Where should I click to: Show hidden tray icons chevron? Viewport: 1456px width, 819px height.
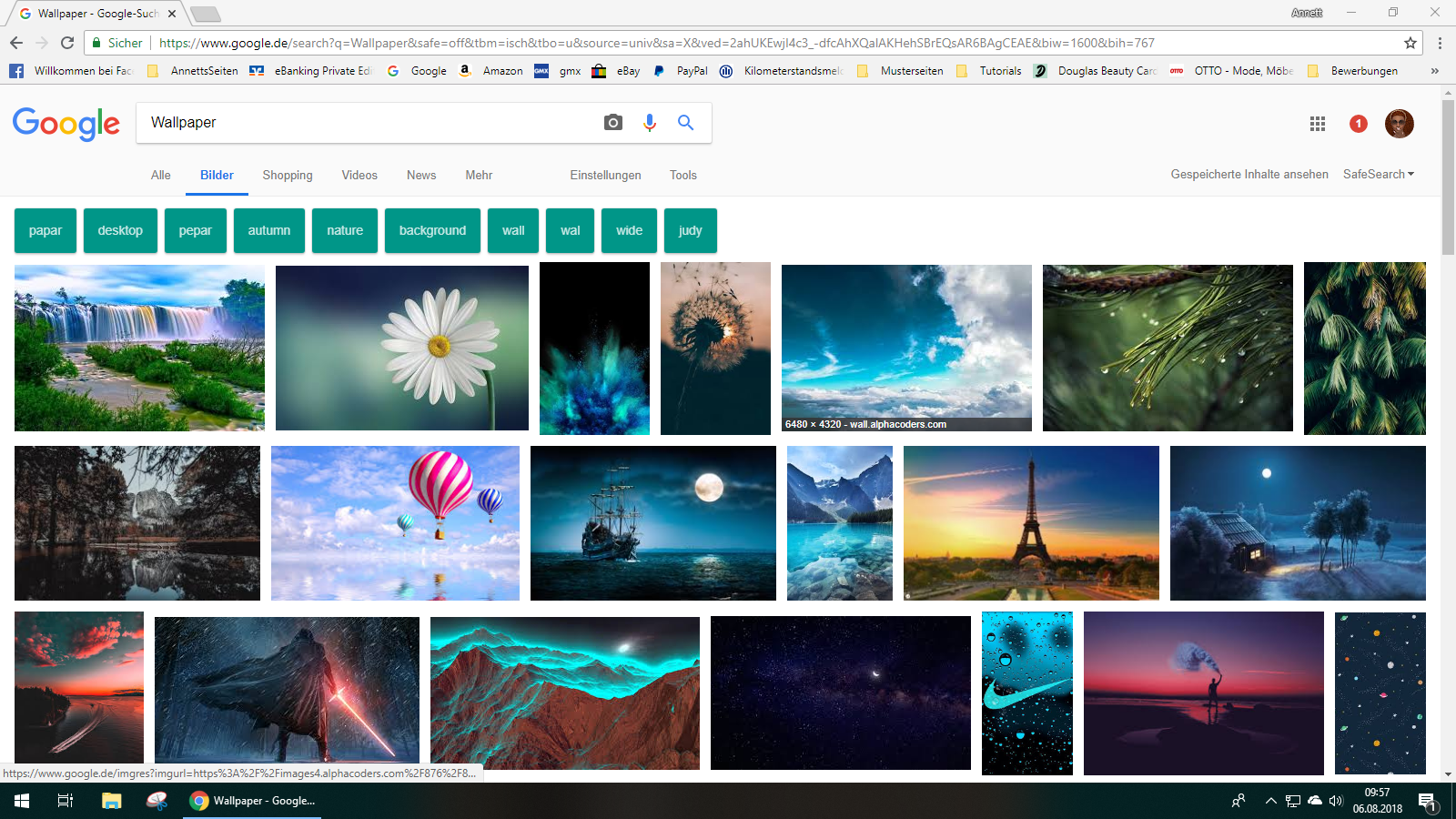click(1270, 801)
